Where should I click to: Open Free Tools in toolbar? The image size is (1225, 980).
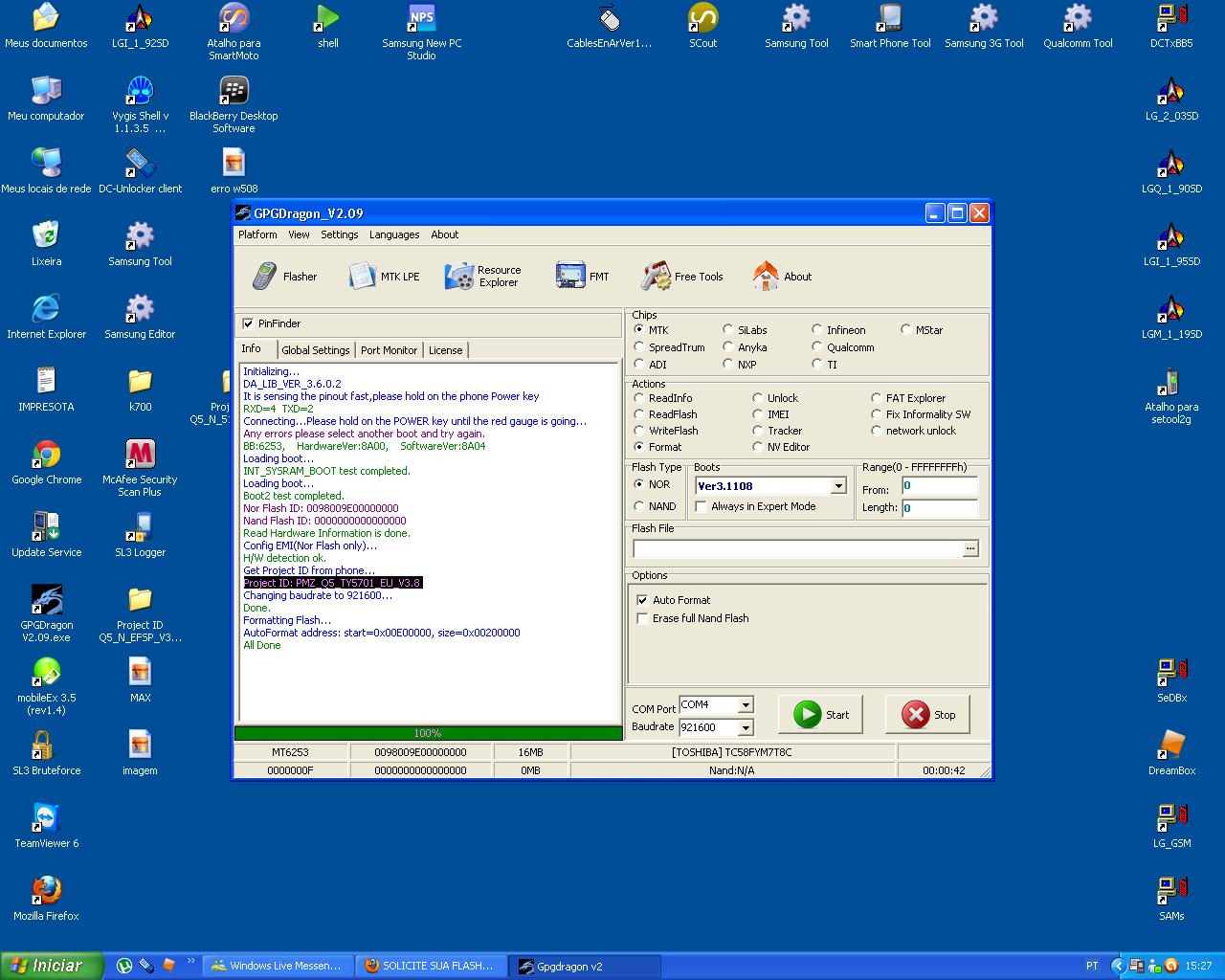[x=682, y=277]
